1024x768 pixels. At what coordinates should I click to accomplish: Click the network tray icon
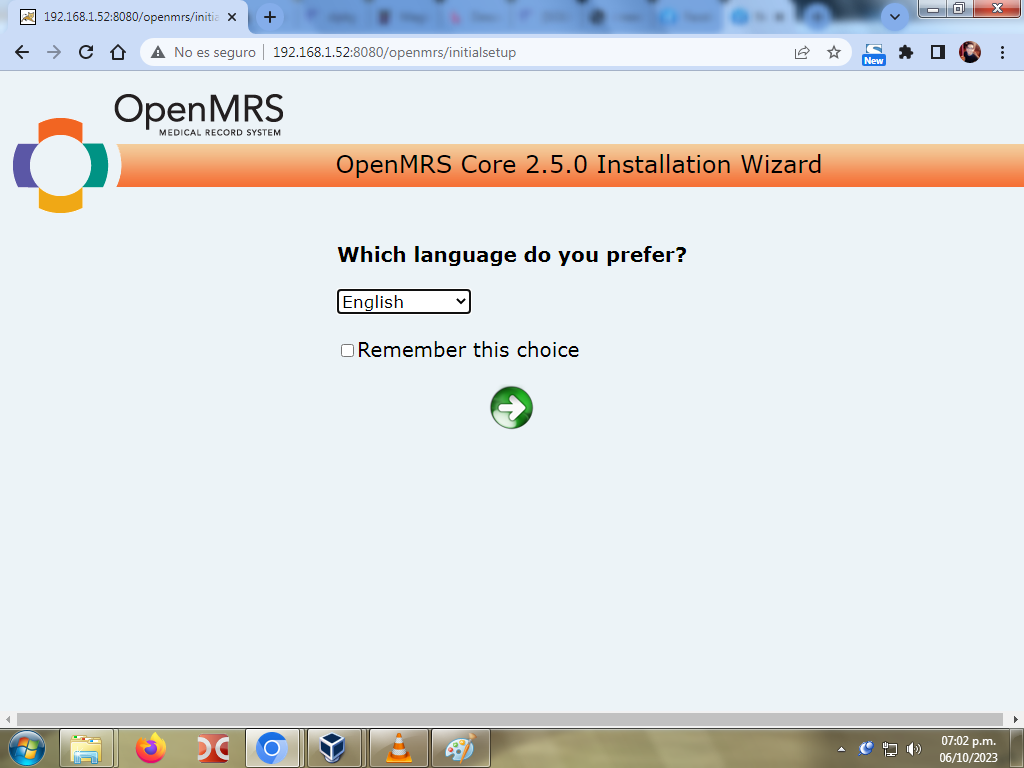pyautogui.click(x=889, y=749)
